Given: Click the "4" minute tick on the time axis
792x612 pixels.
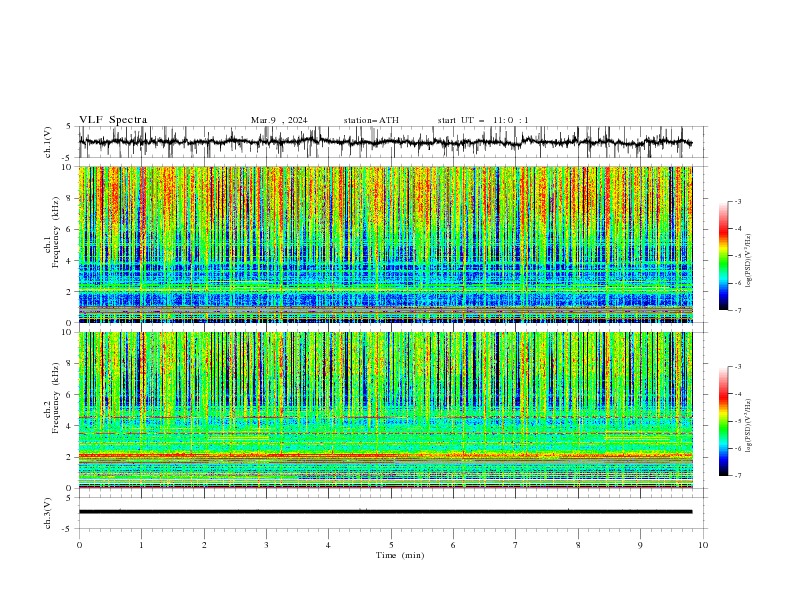Looking at the screenshot, I should point(328,545).
